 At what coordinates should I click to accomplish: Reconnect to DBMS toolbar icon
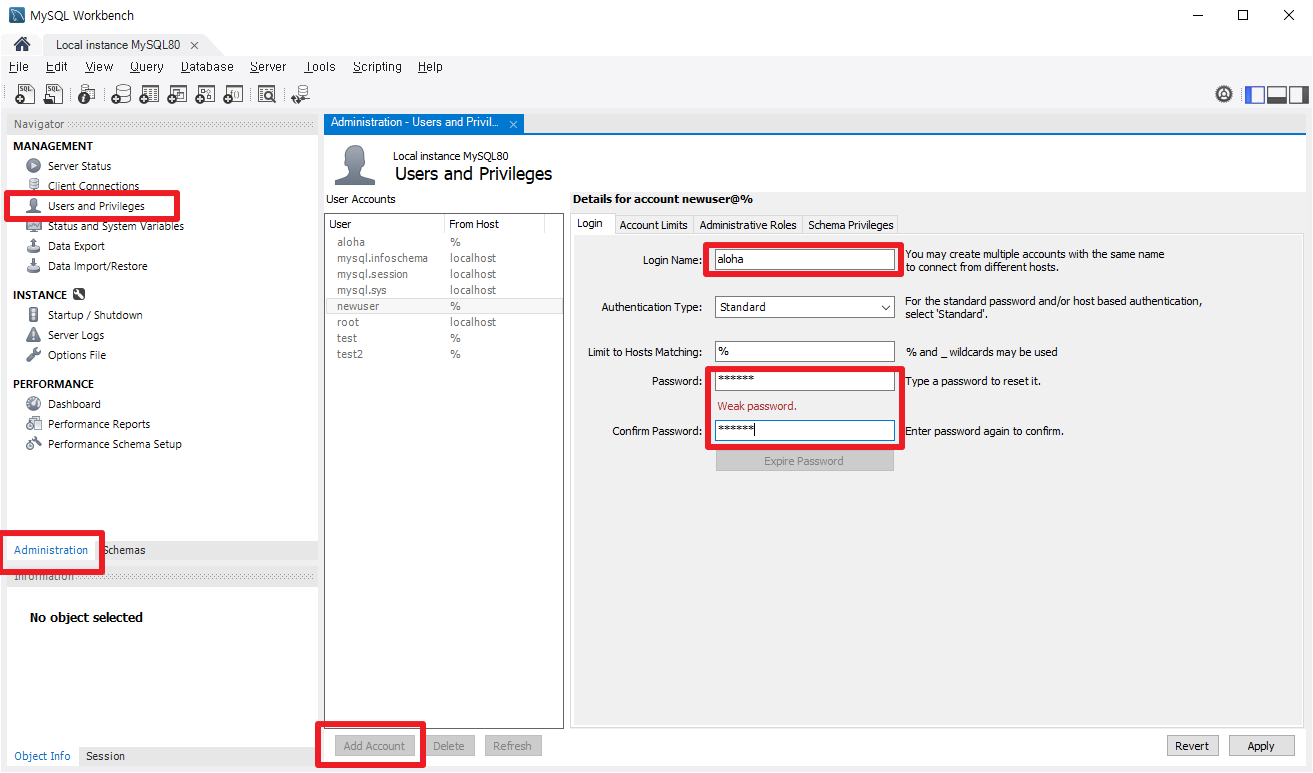coord(300,94)
